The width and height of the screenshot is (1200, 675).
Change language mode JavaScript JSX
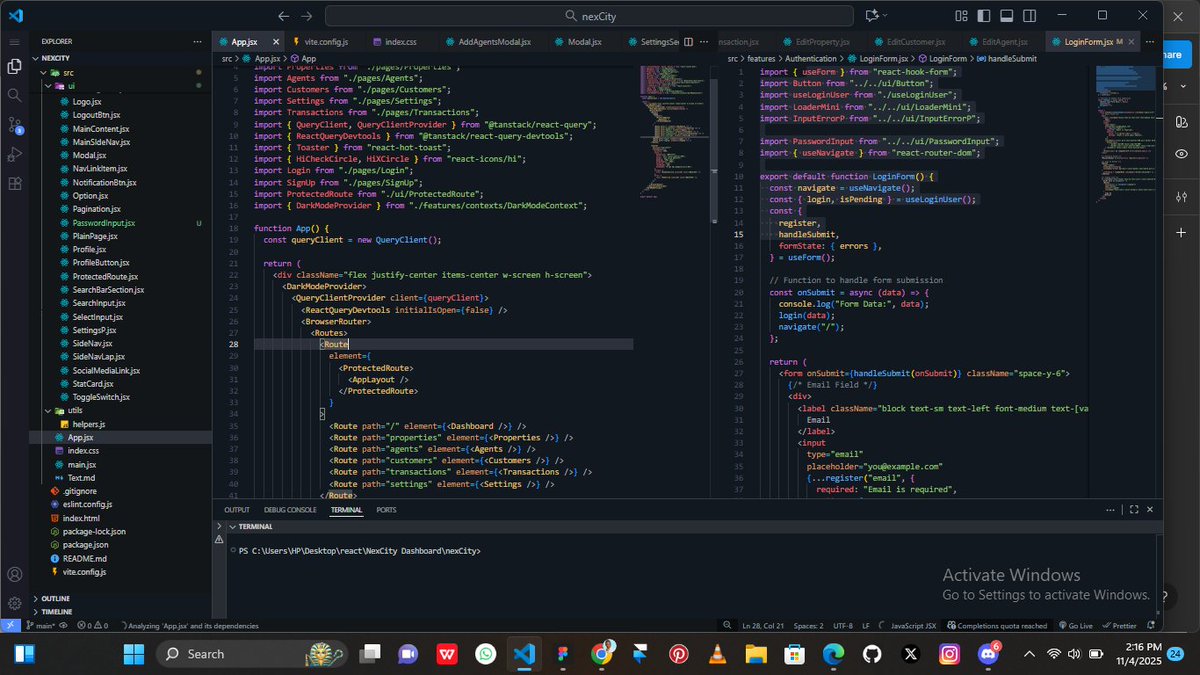pyautogui.click(x=913, y=626)
